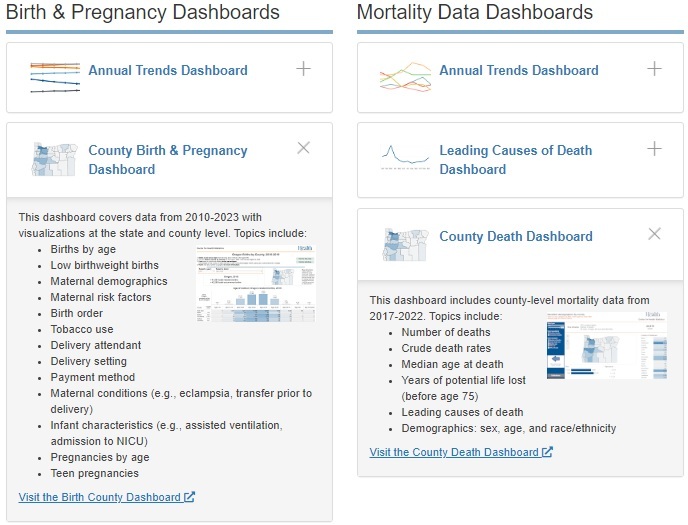
Task: Select the Mortality Annual Trends Dashboard title
Action: pyautogui.click(x=518, y=70)
